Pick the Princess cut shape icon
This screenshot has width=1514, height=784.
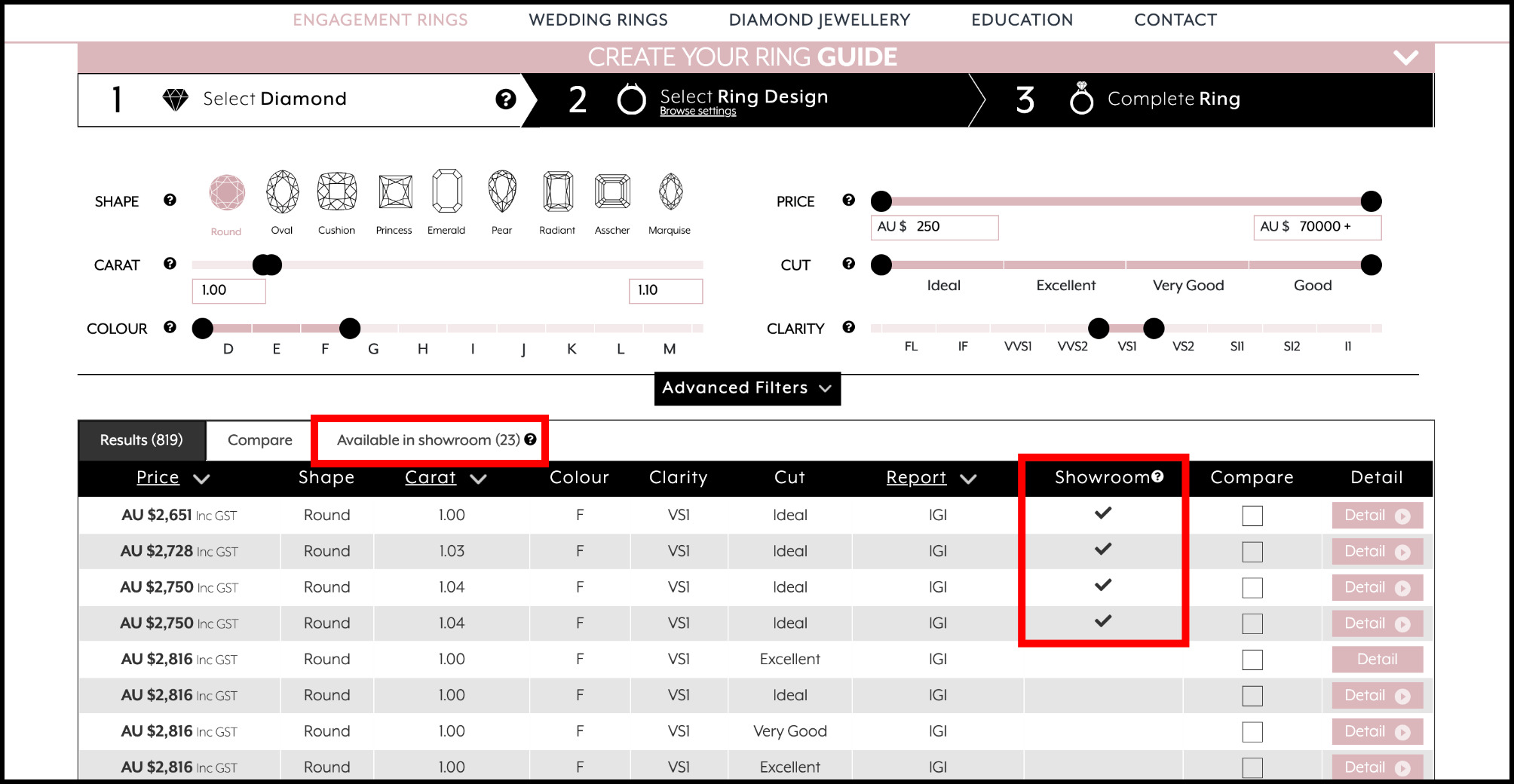coord(394,192)
